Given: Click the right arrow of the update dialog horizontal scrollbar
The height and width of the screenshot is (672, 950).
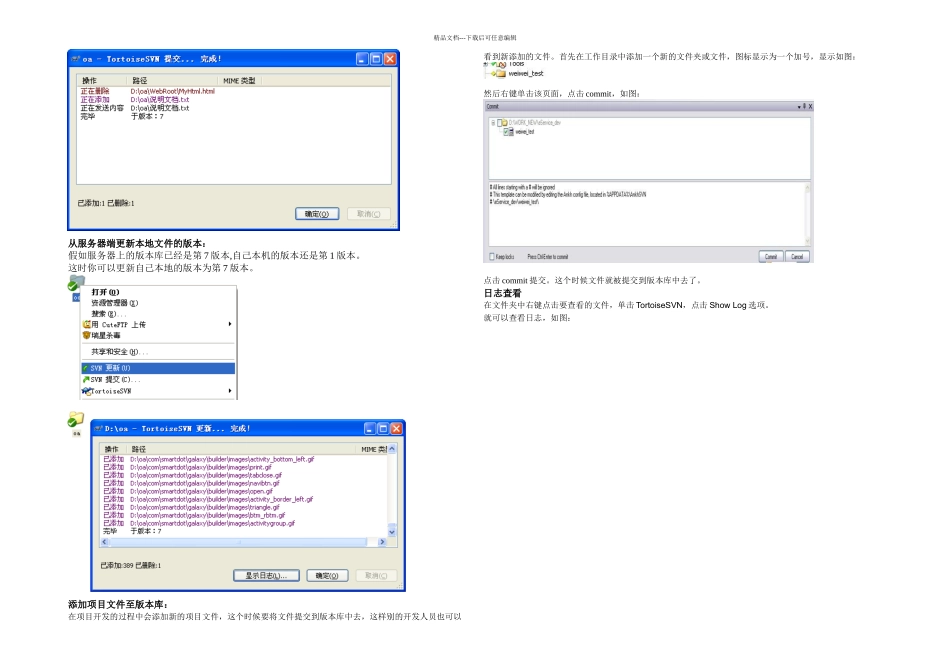Looking at the screenshot, I should (382, 542).
